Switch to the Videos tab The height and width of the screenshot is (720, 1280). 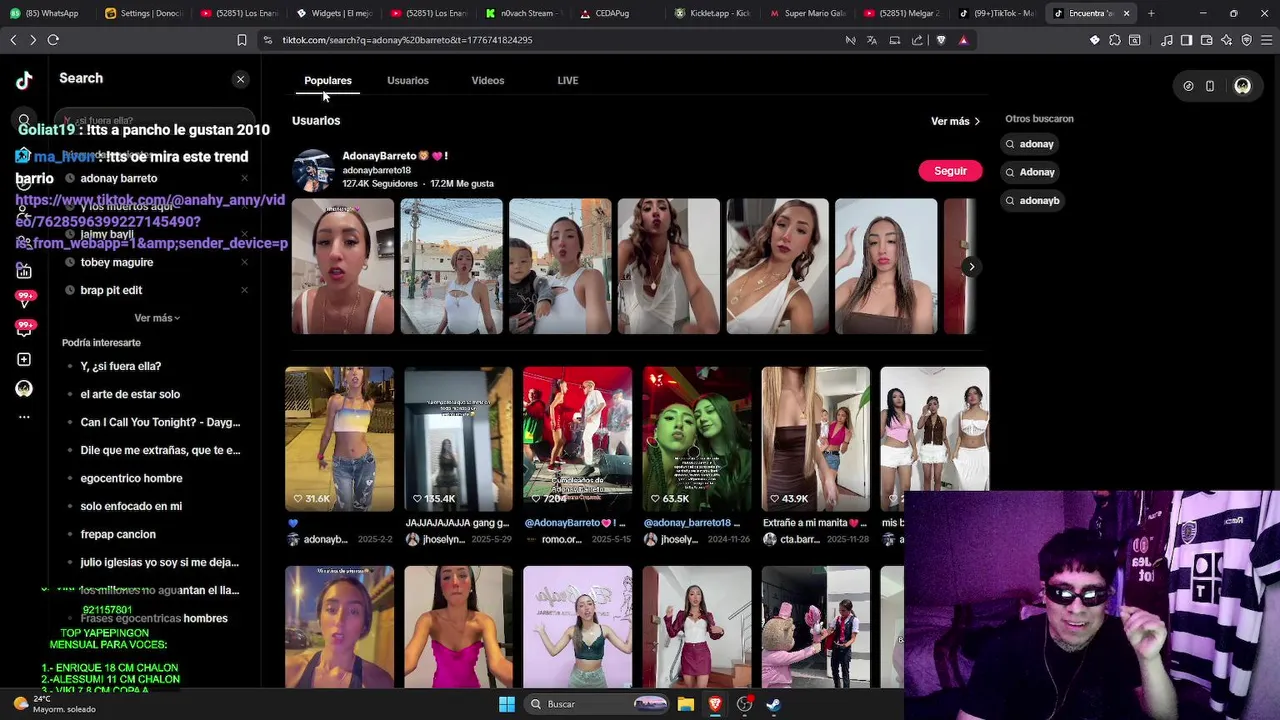pos(488,80)
